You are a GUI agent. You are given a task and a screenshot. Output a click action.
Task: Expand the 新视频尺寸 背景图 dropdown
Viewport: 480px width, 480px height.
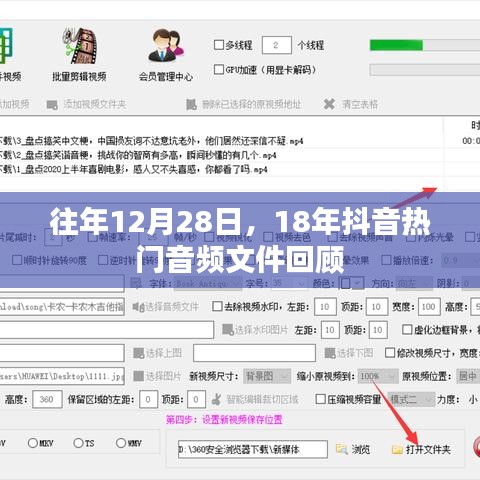point(267,376)
